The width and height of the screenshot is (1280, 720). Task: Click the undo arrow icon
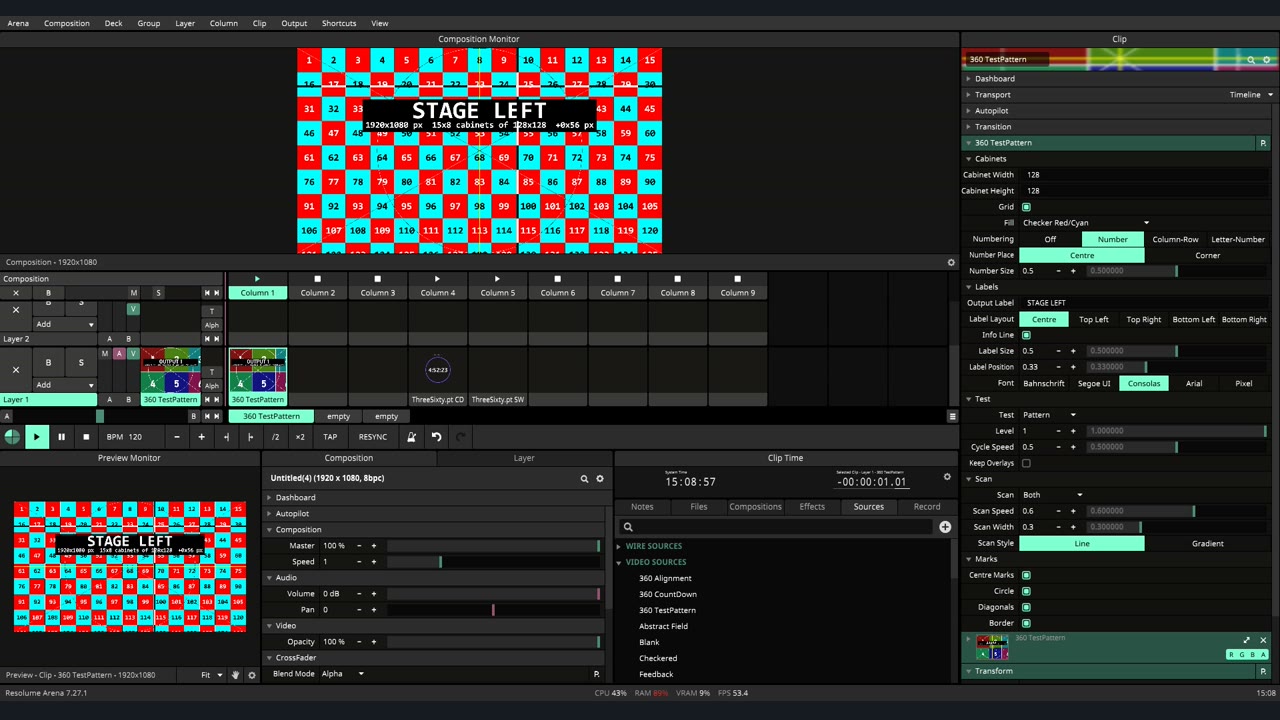click(x=436, y=437)
